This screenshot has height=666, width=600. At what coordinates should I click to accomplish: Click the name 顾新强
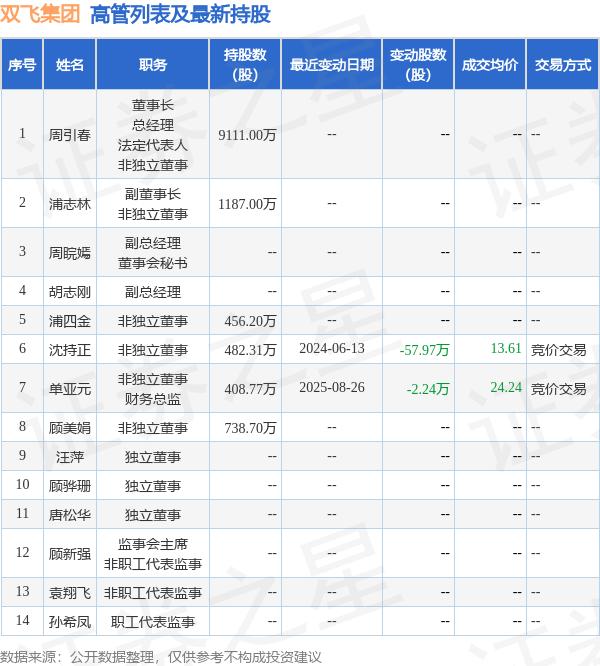point(70,554)
